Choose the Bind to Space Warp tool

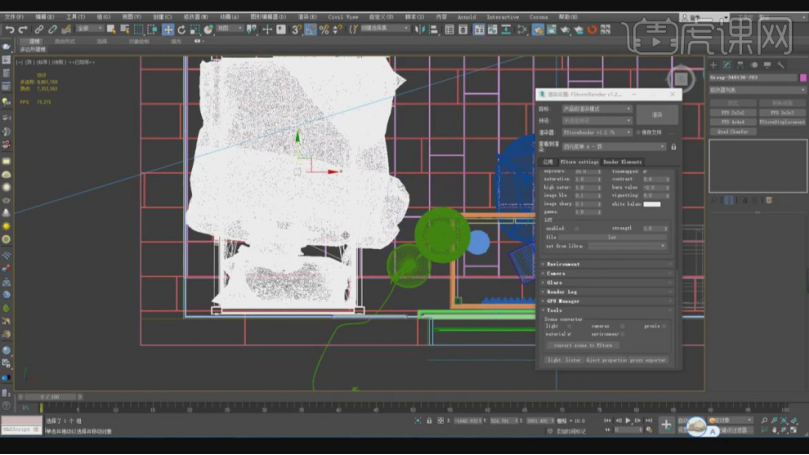click(x=66, y=29)
